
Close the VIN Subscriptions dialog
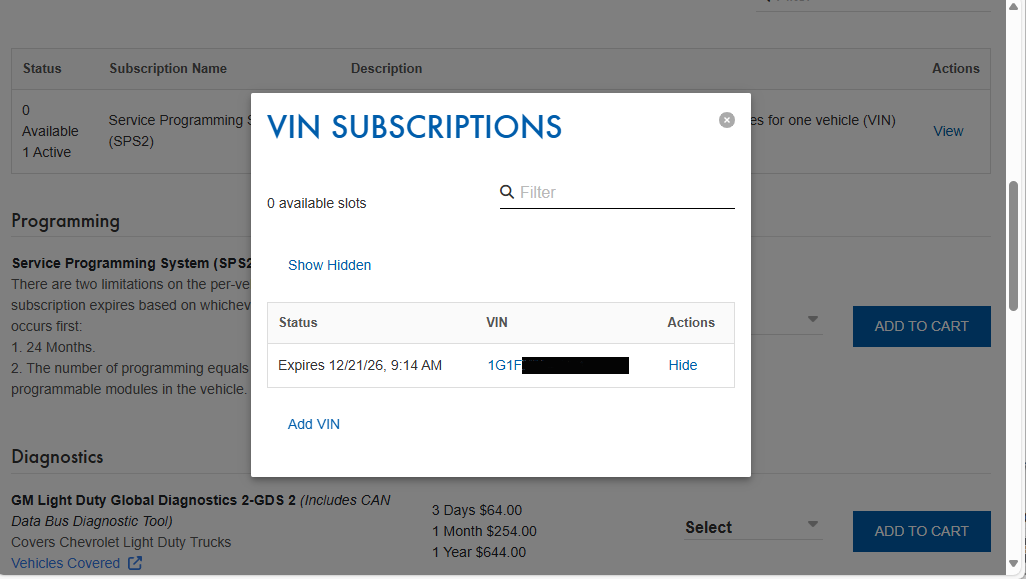pyautogui.click(x=726, y=120)
